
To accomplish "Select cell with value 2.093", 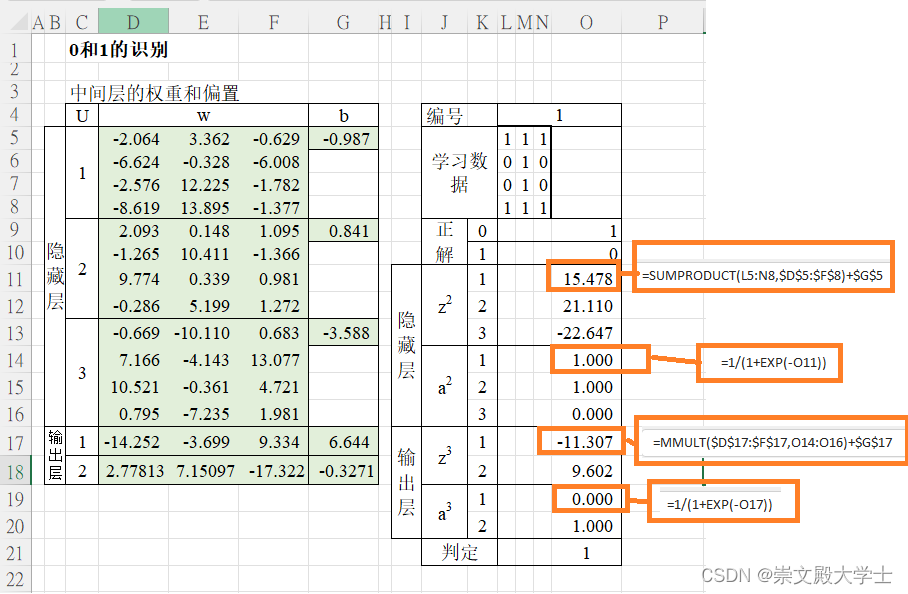I will tap(134, 231).
